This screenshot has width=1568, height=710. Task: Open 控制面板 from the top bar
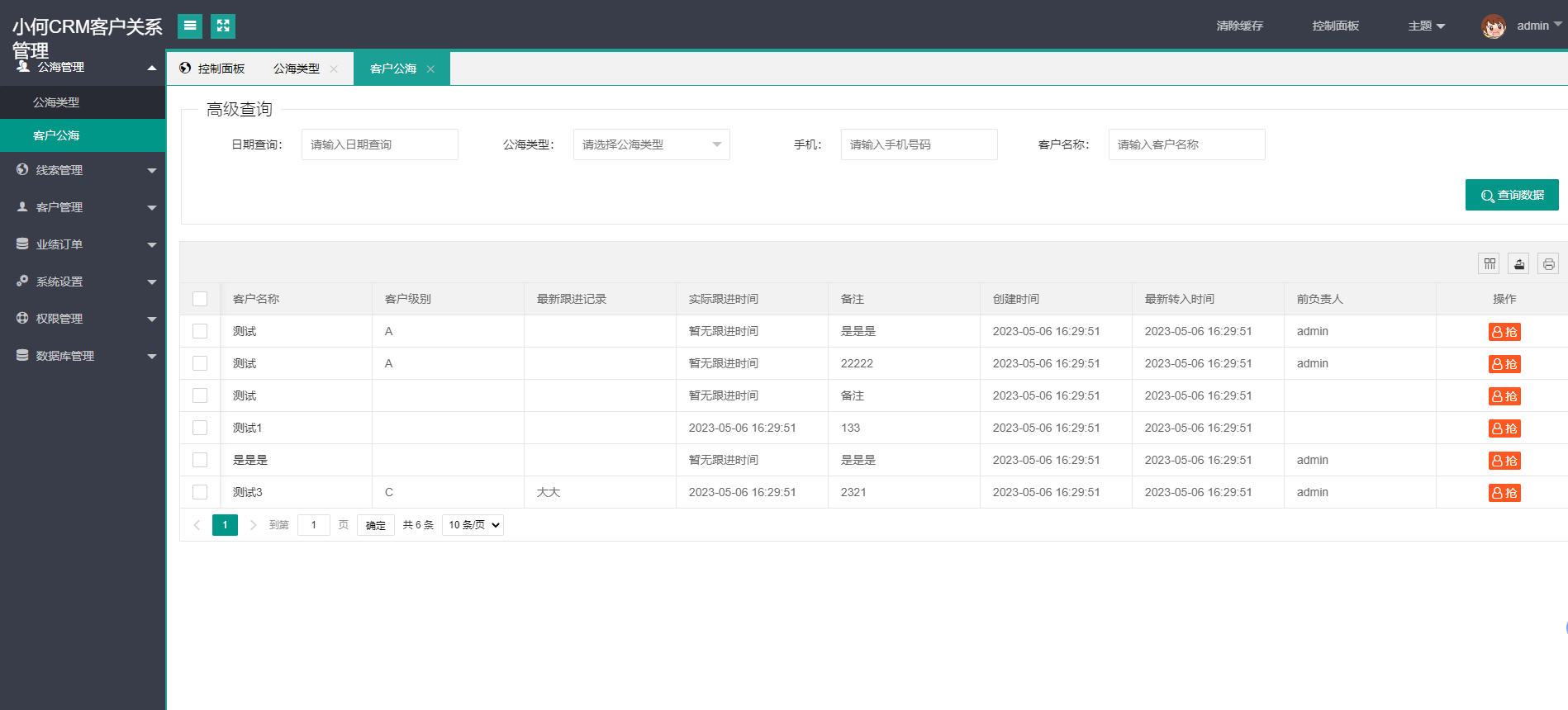tap(1336, 26)
